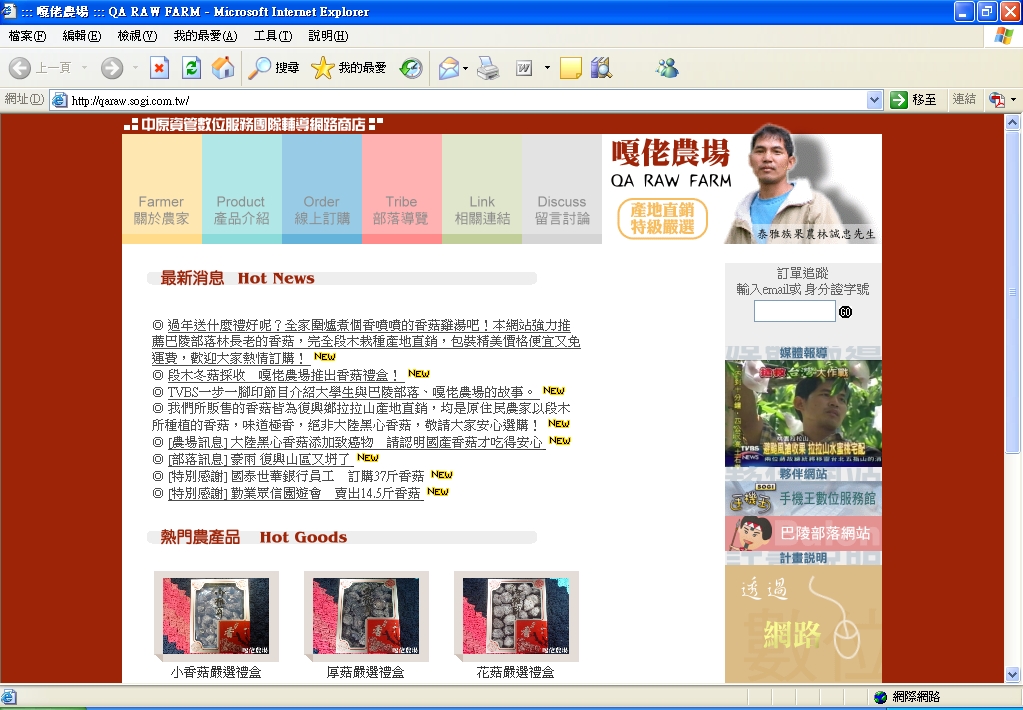Open the PDF toolbar dropdown arrow
The image size is (1023, 710).
click(1013, 100)
